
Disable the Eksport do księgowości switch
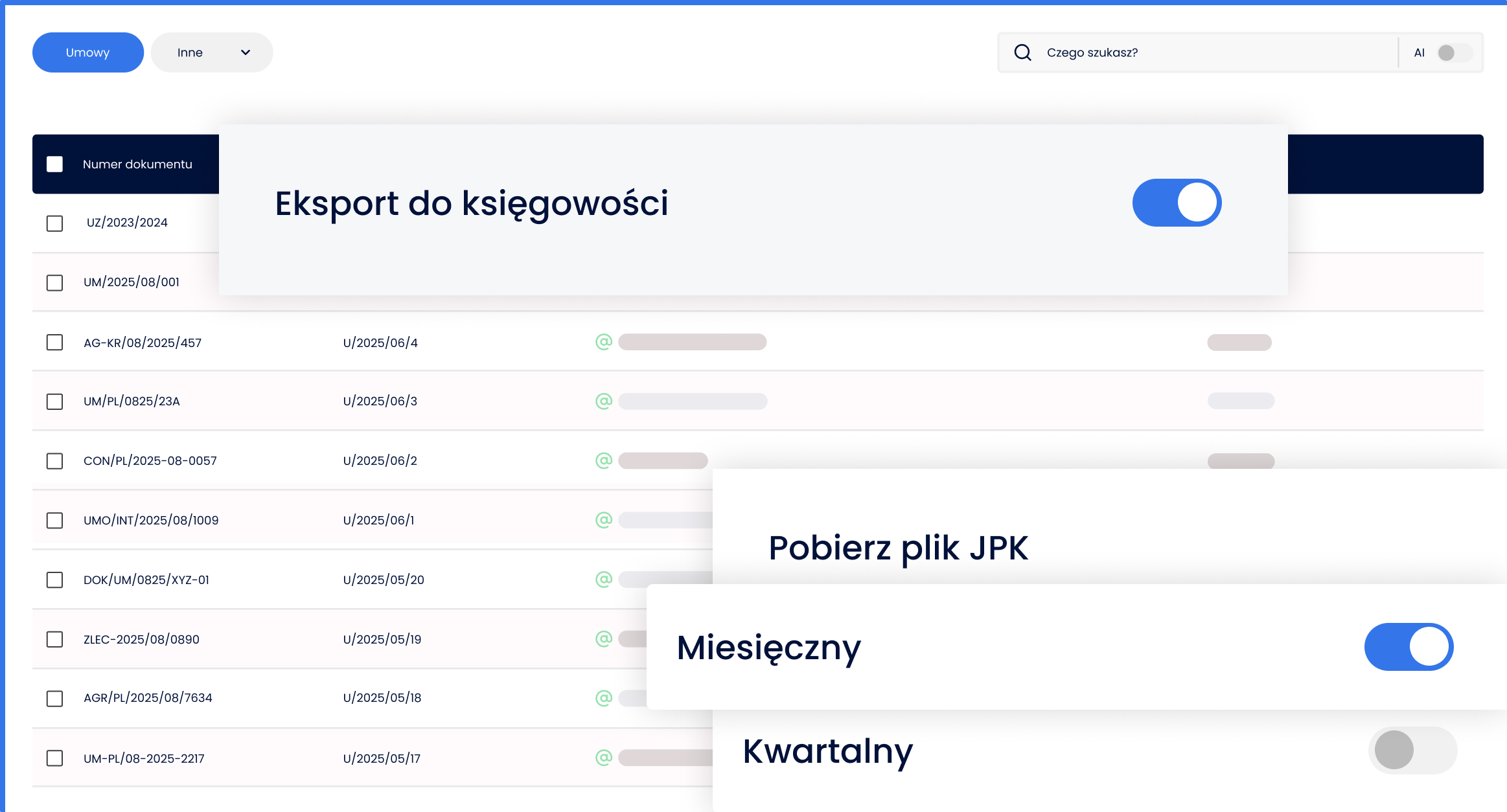tap(1177, 203)
